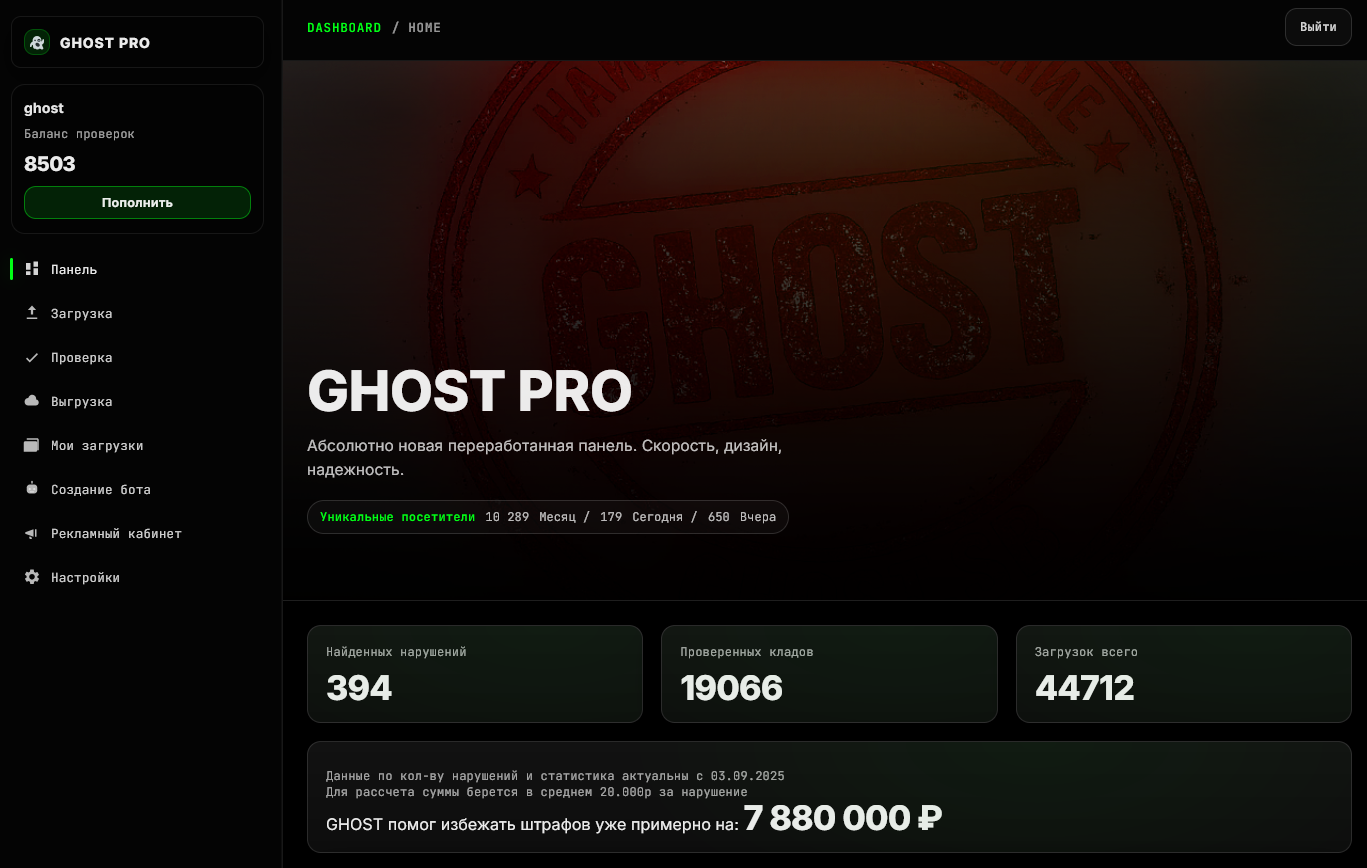The image size is (1367, 868).
Task: Click the Уникальные посетители stats pill
Action: point(548,517)
